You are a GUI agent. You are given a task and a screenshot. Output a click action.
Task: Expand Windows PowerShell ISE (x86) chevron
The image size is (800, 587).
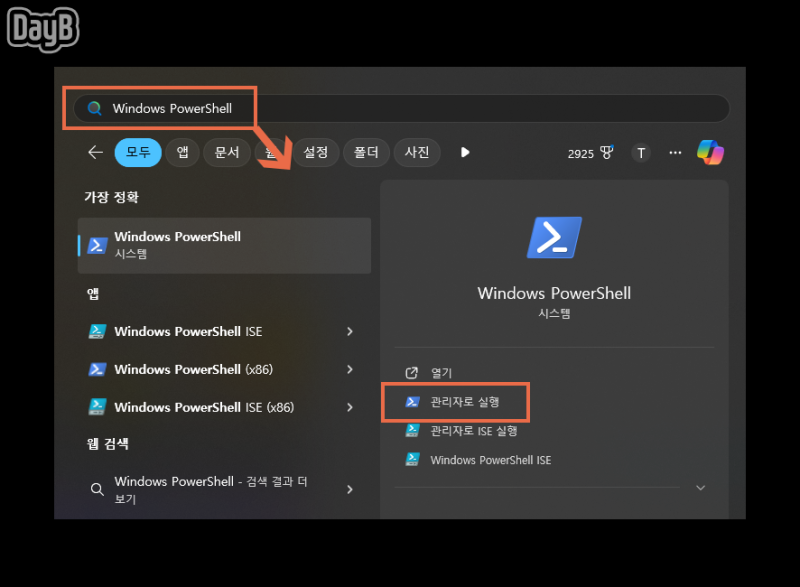click(x=349, y=407)
